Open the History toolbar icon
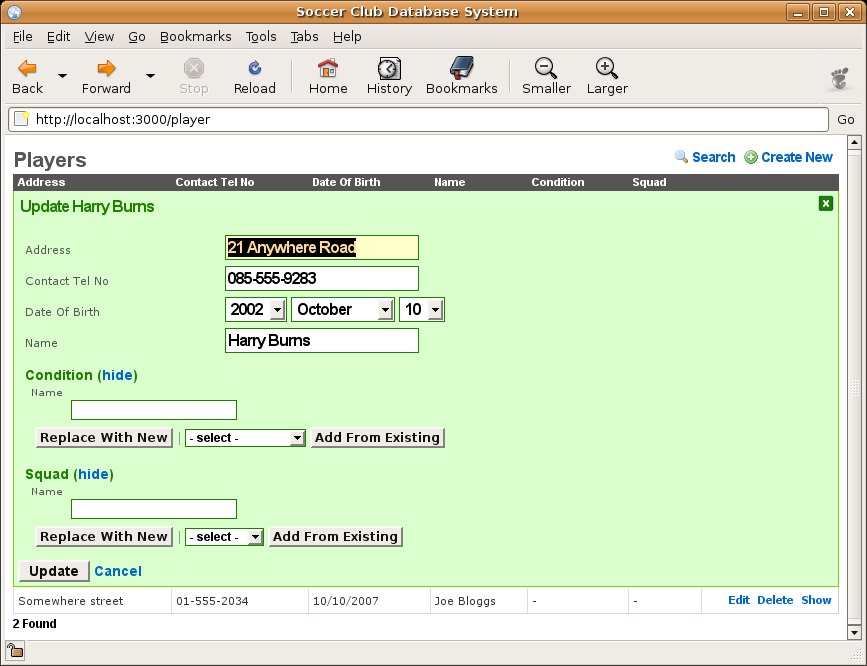The image size is (867, 666). pyautogui.click(x=389, y=69)
